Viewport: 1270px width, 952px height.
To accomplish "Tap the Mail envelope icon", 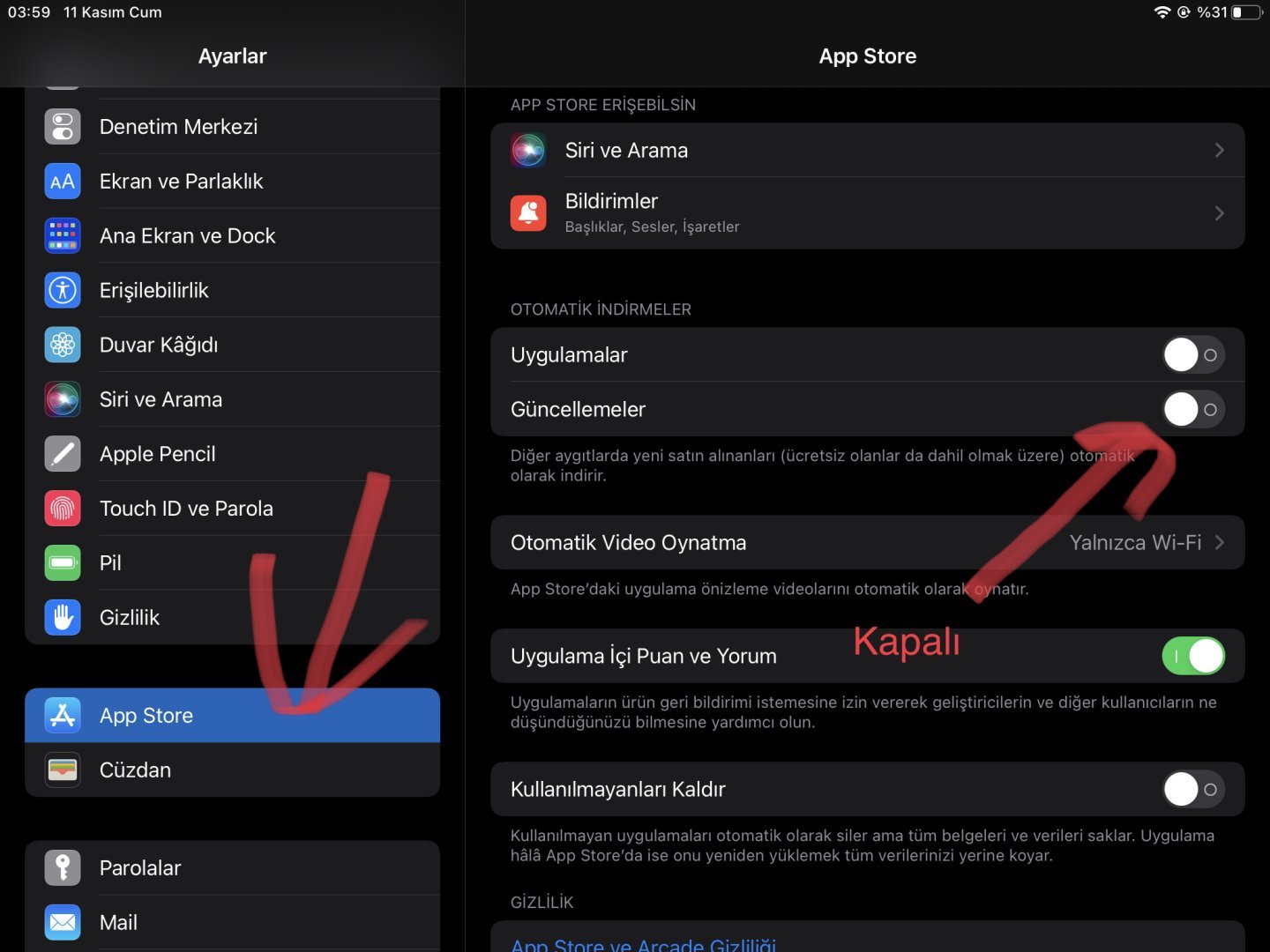I will pos(63,923).
